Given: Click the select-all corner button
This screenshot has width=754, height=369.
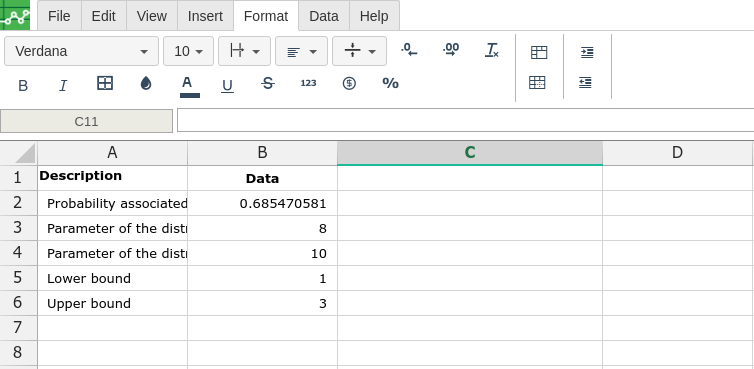Looking at the screenshot, I should click(x=19, y=153).
